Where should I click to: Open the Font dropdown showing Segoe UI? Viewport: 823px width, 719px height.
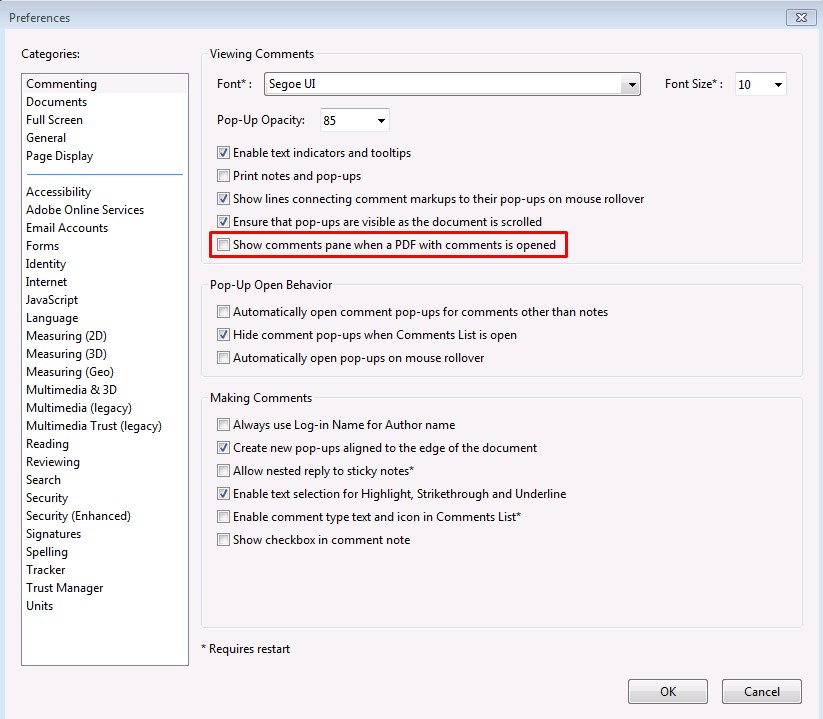(x=629, y=85)
